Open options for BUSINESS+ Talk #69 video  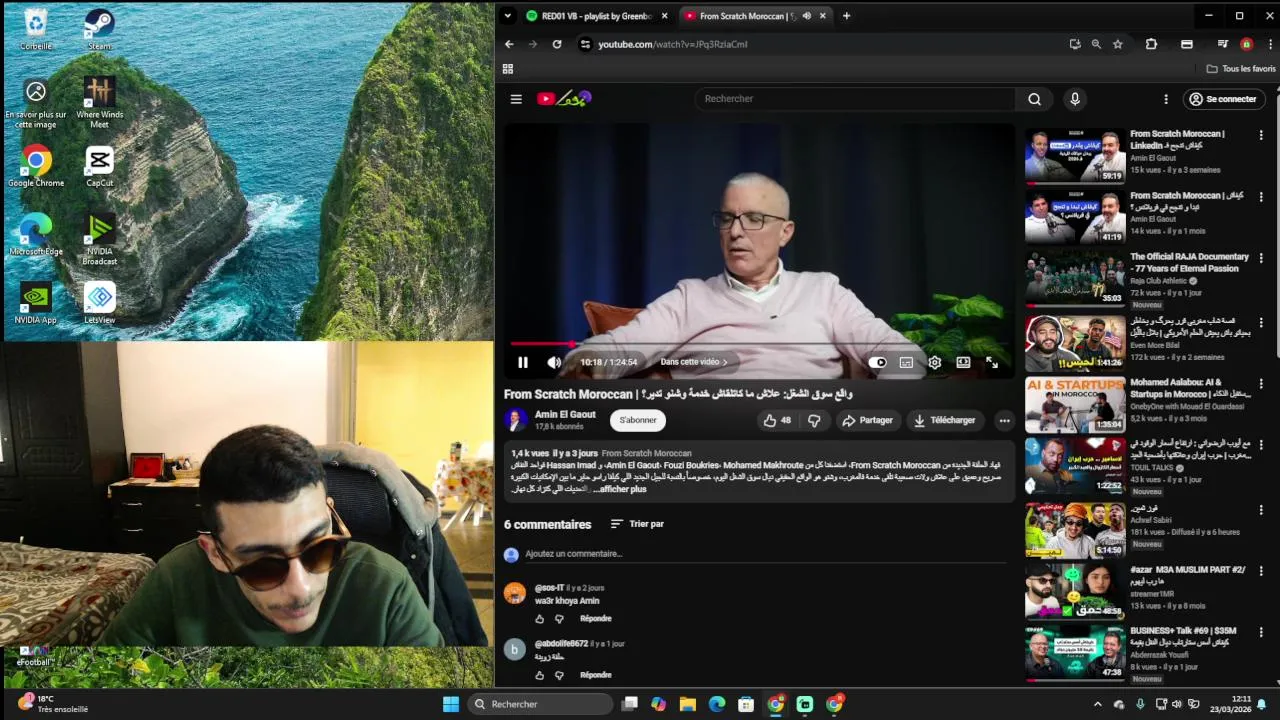[x=1262, y=634]
